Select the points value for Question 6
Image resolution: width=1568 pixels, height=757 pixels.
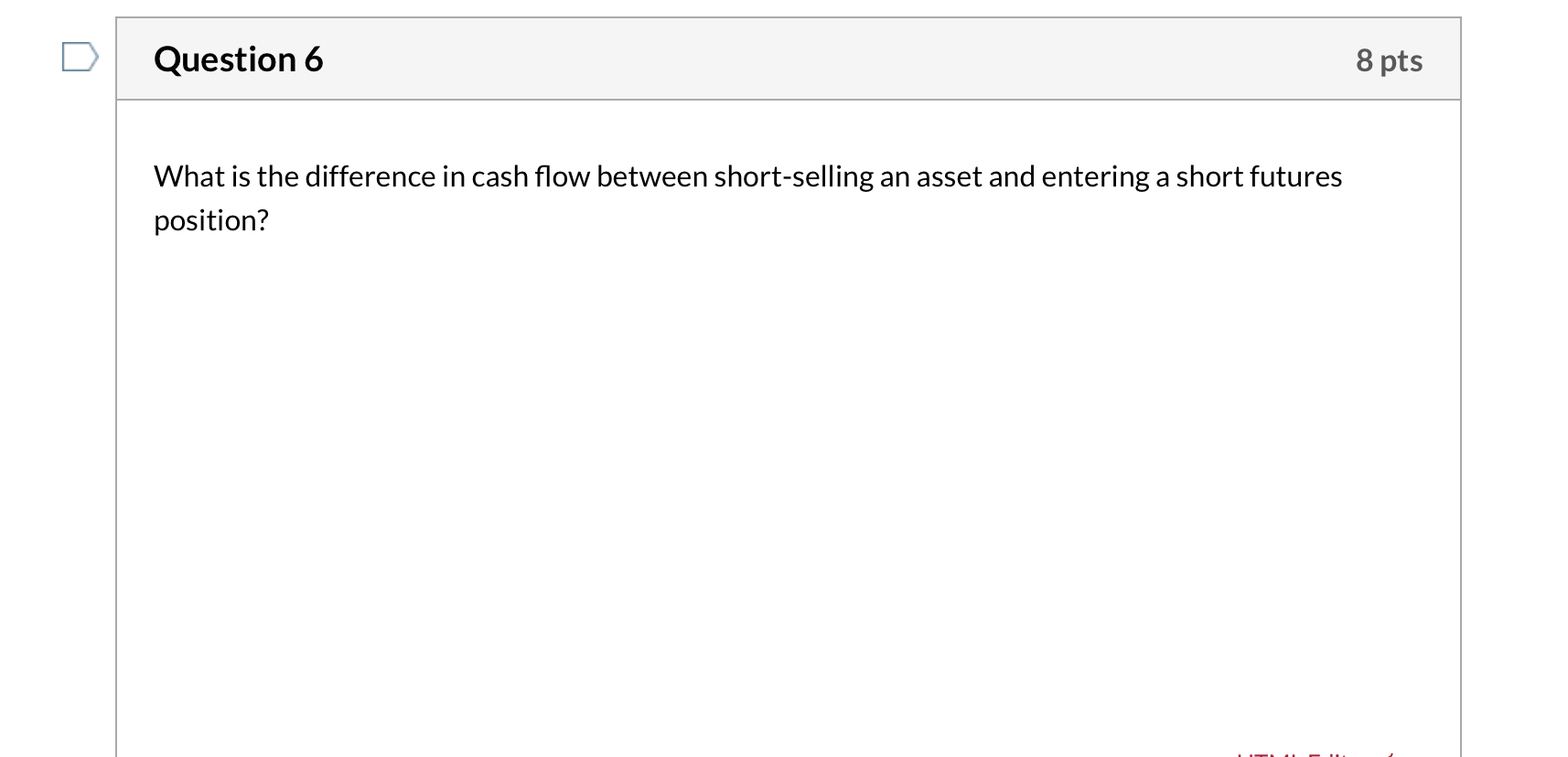click(x=1391, y=59)
